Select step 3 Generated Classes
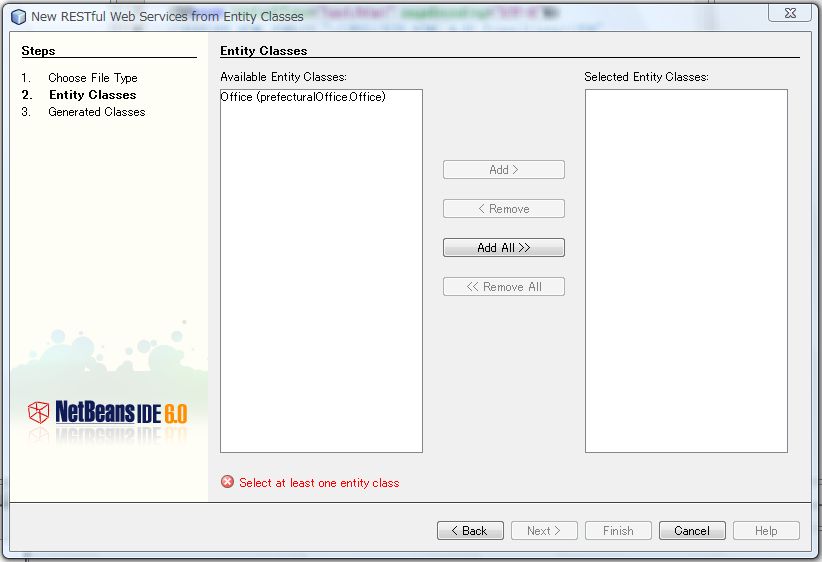Viewport: 822px width, 562px height. tap(97, 112)
